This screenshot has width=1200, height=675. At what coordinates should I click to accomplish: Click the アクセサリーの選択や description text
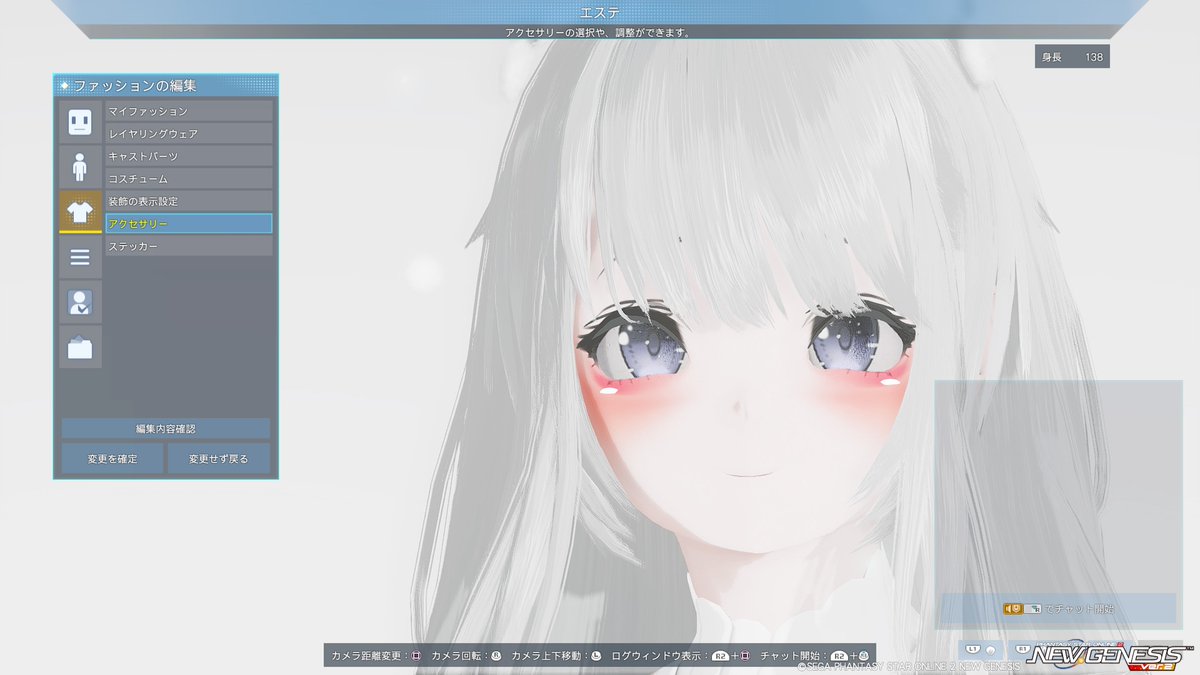(x=597, y=32)
